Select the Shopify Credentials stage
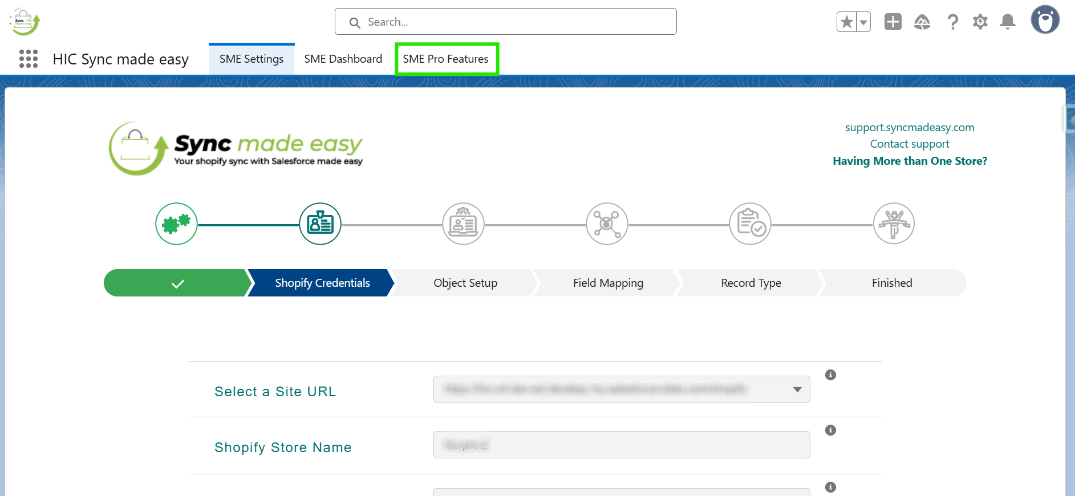 point(322,283)
